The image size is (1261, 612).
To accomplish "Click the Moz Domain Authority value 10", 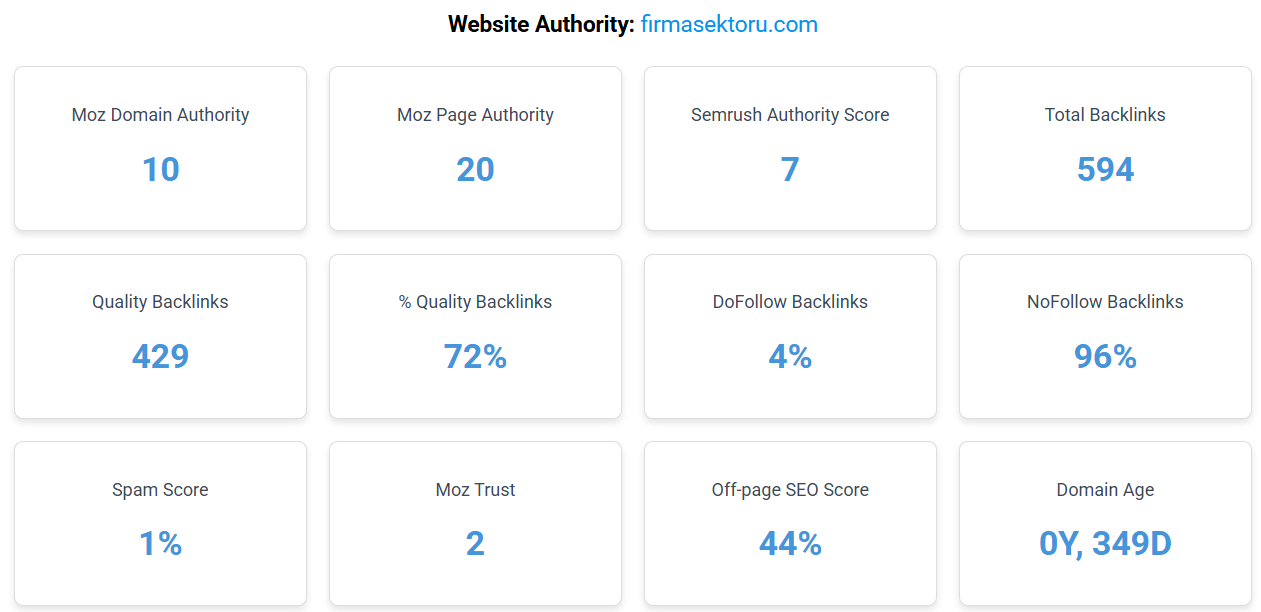I will point(160,170).
